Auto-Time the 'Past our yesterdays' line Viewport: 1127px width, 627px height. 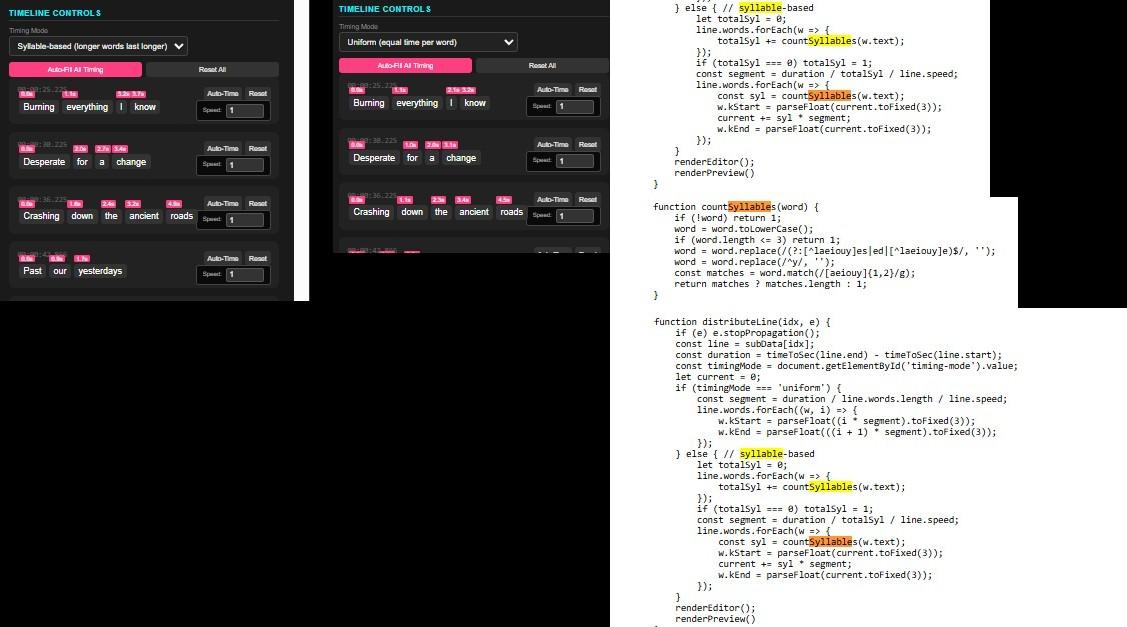click(222, 259)
